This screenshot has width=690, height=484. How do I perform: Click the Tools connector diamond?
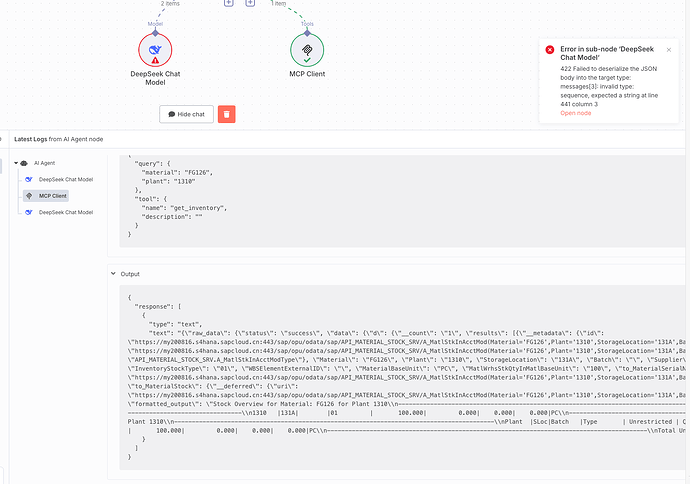pos(307,33)
